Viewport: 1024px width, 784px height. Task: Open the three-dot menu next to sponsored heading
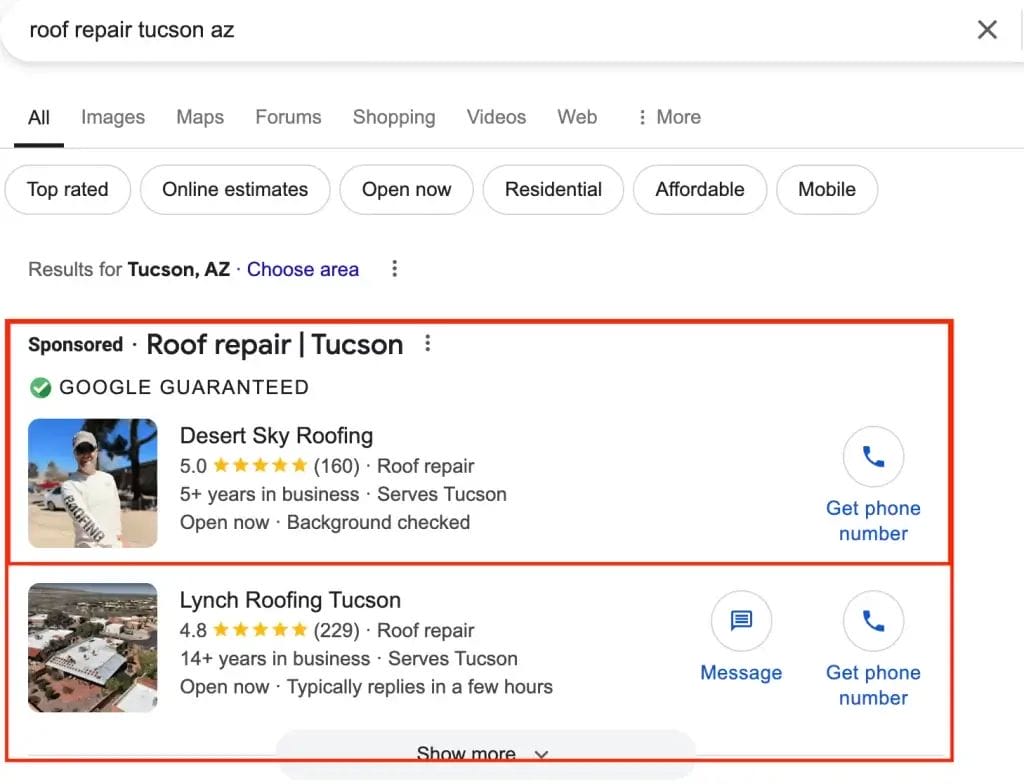point(427,343)
